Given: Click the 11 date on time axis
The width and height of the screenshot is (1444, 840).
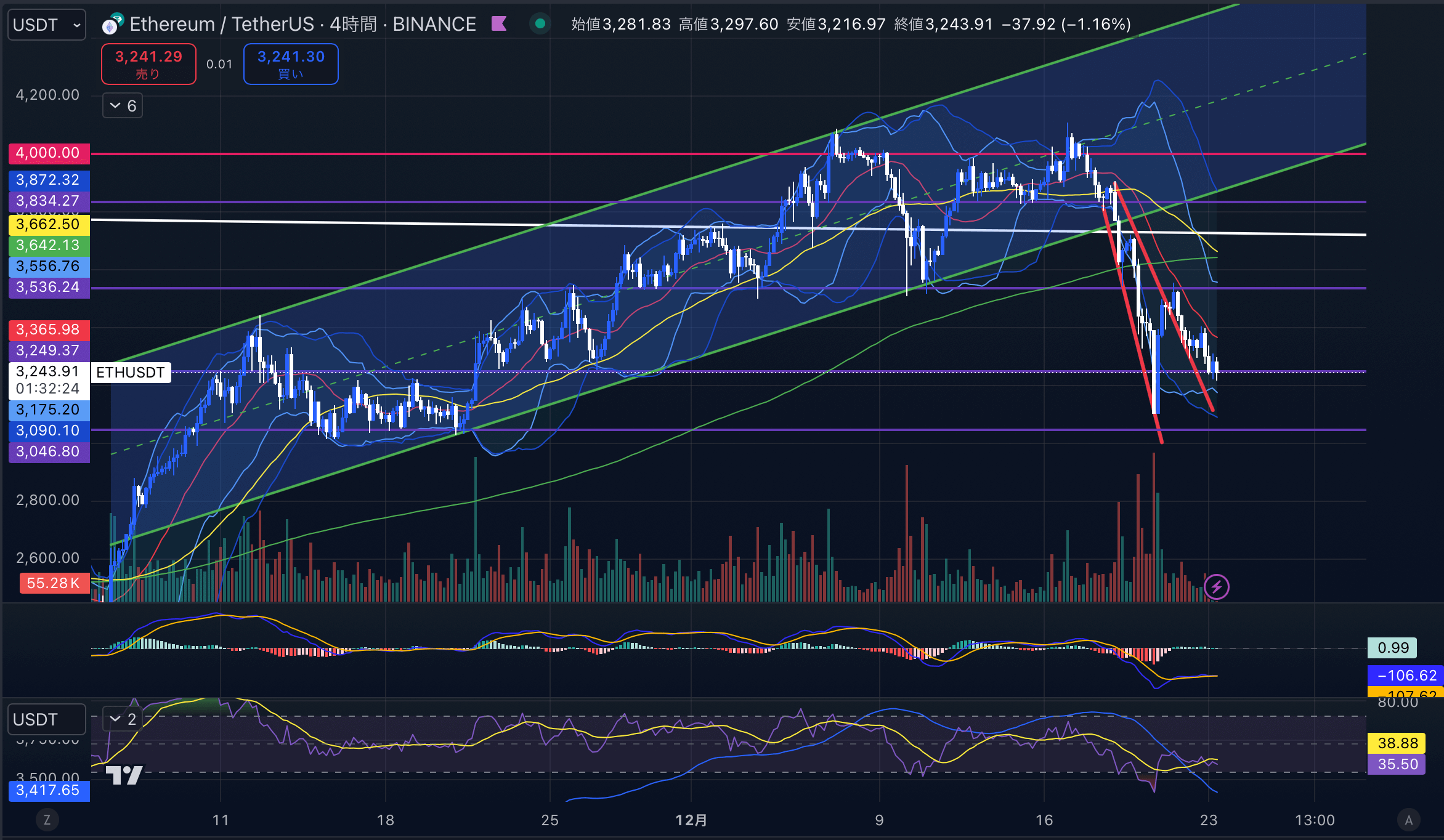Looking at the screenshot, I should [x=221, y=820].
